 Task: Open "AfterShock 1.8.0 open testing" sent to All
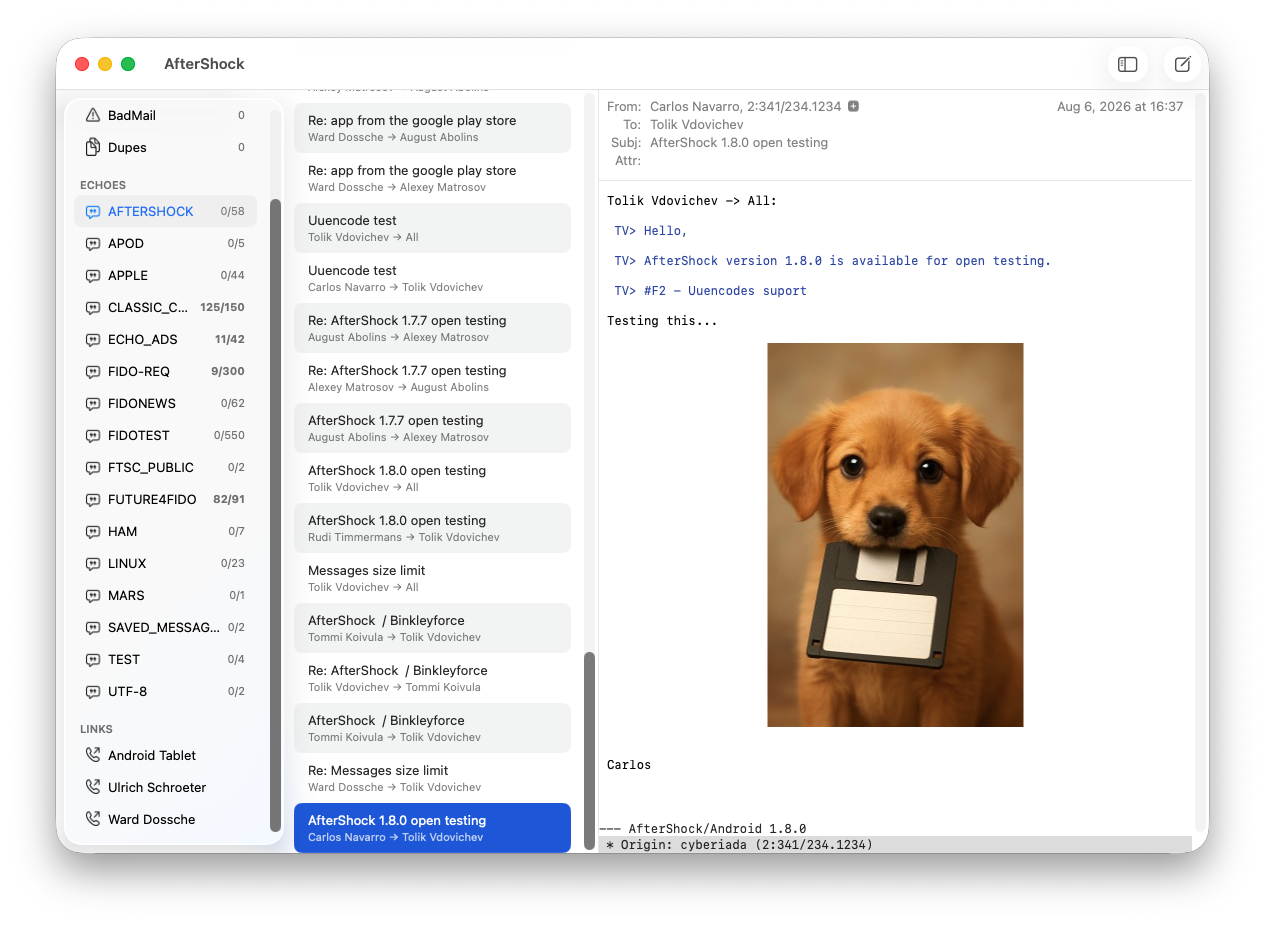point(432,478)
